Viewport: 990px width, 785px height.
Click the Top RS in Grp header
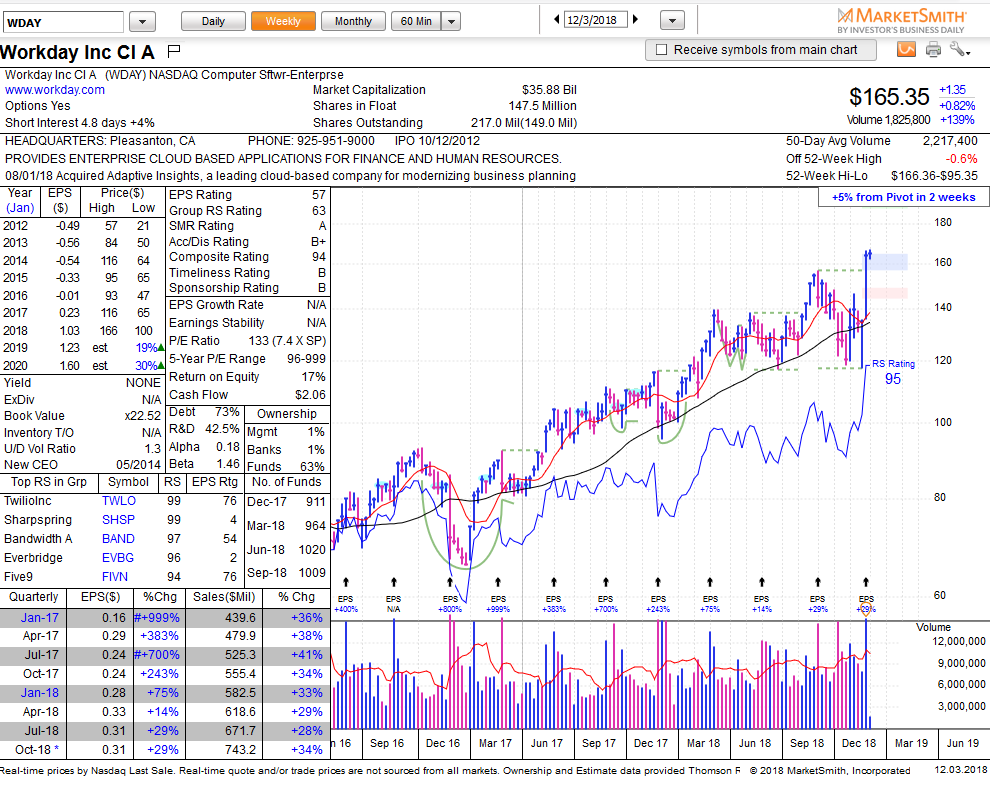[x=49, y=482]
